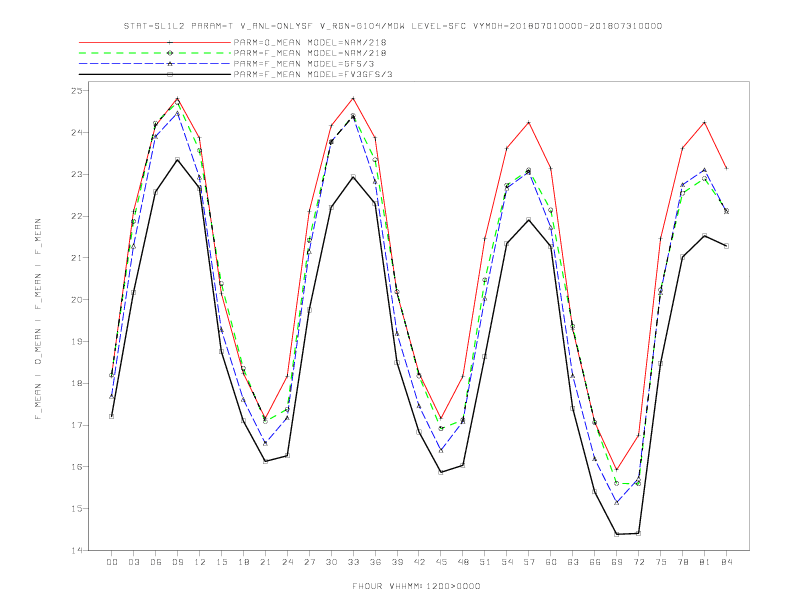Click x-axis forecast hour label 09
This screenshot has height=612, width=792.
click(x=177, y=562)
